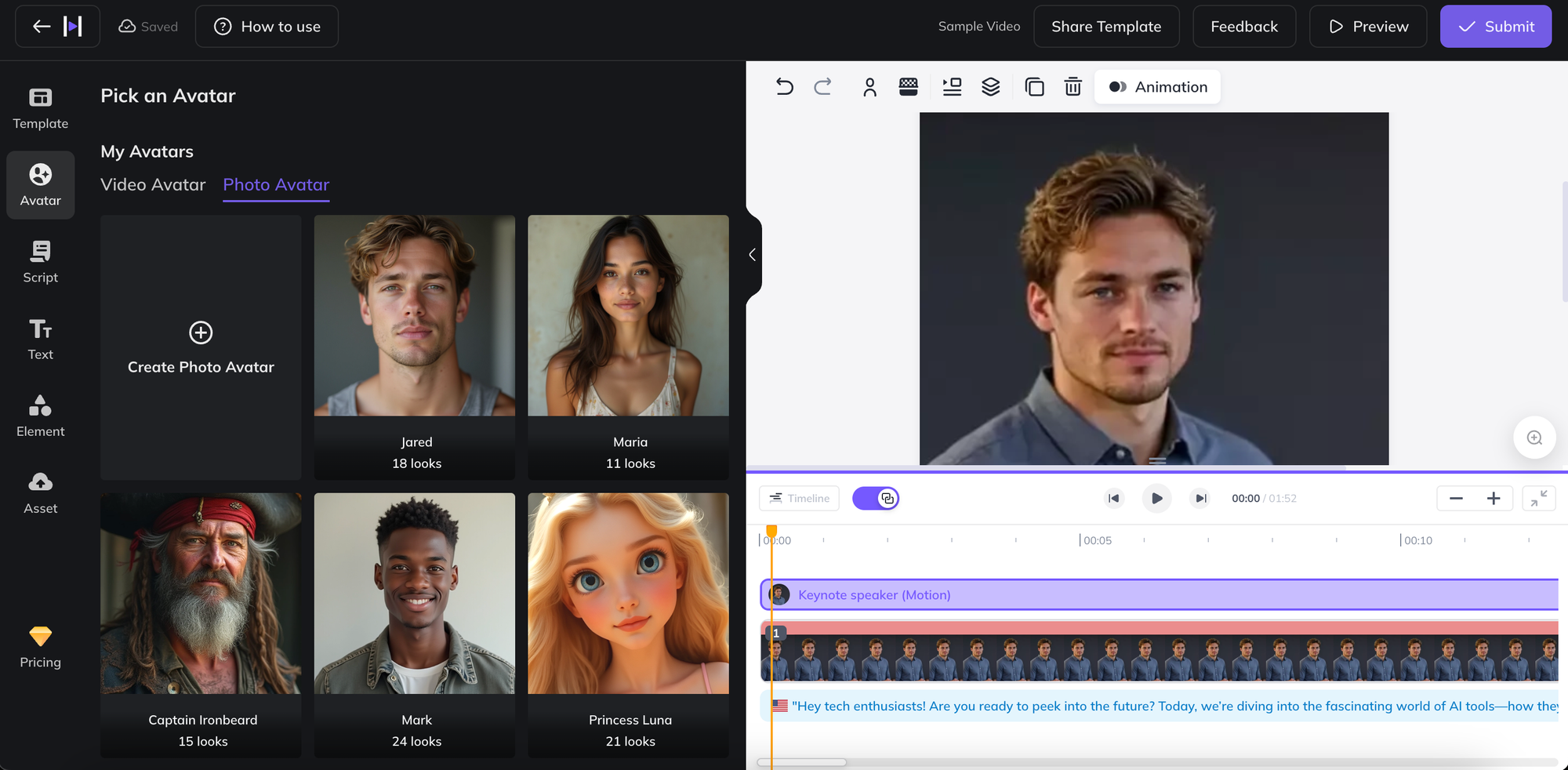Open the Element sidebar panel
This screenshot has height=770, width=1568.
tap(41, 416)
